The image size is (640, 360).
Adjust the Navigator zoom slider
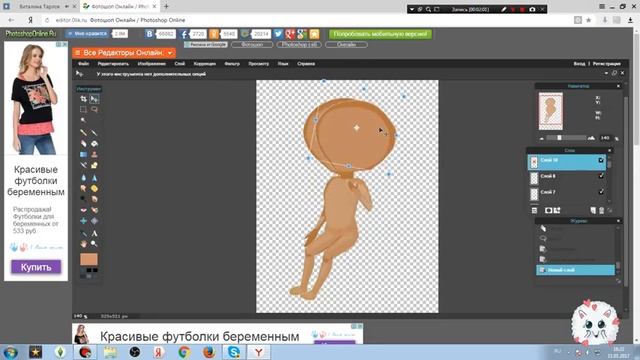click(559, 138)
